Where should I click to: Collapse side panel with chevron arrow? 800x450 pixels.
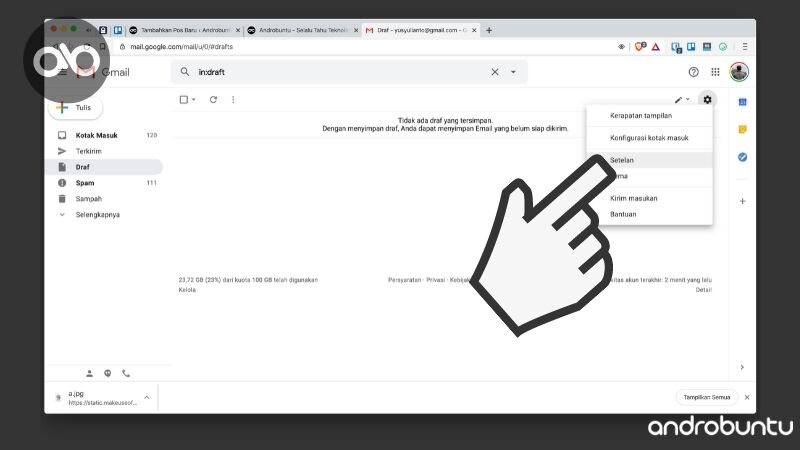(x=742, y=367)
